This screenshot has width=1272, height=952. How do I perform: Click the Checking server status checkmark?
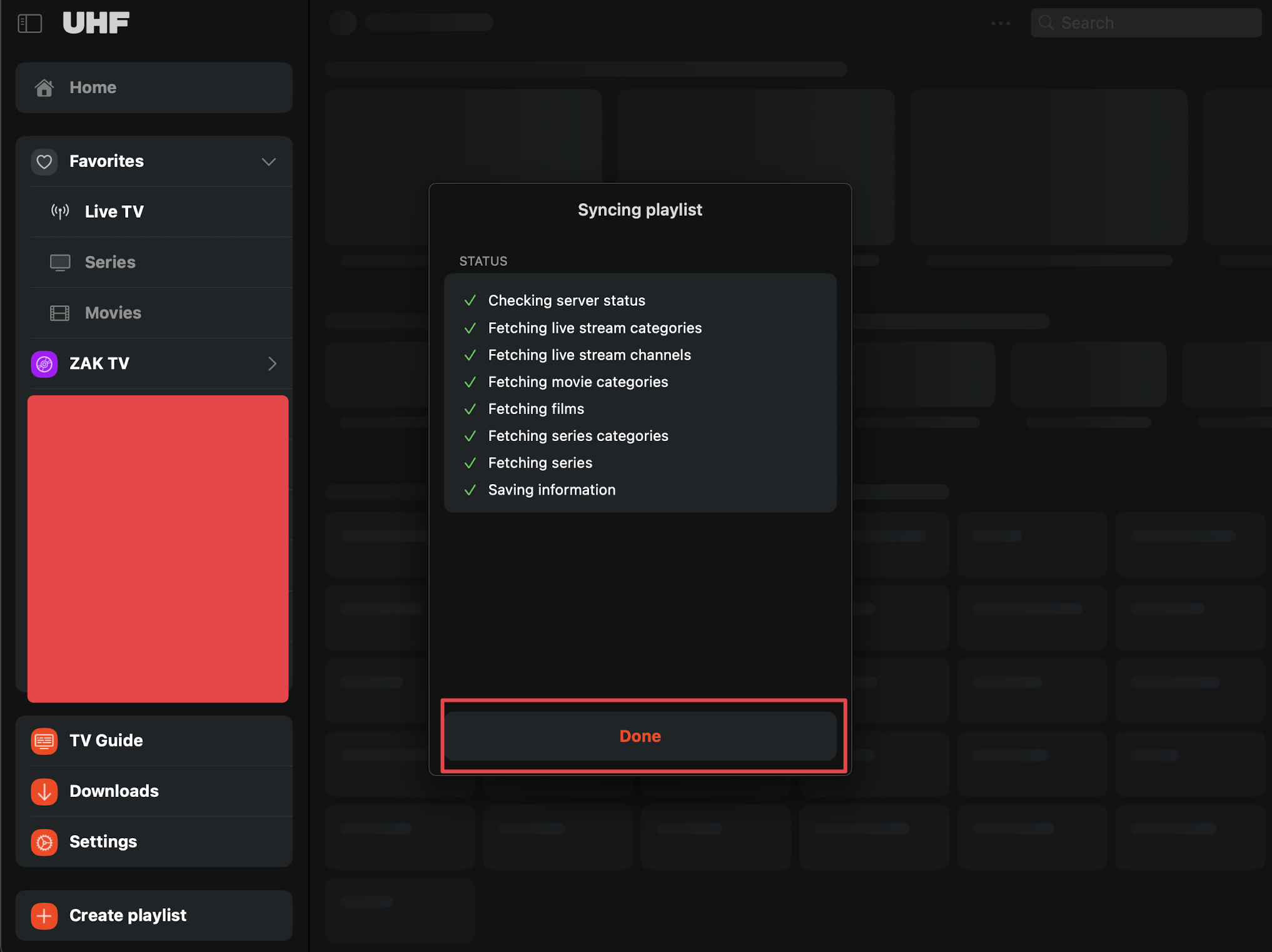pos(470,301)
